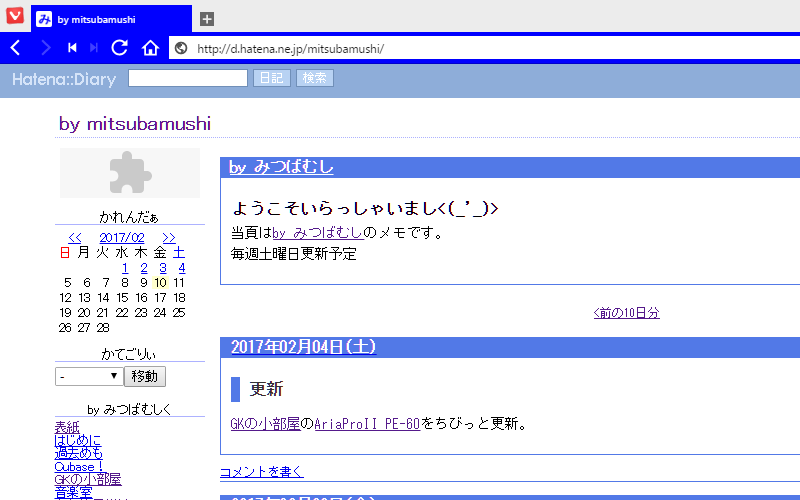Click the 日記 search button
The height and width of the screenshot is (500, 800).
click(271, 78)
